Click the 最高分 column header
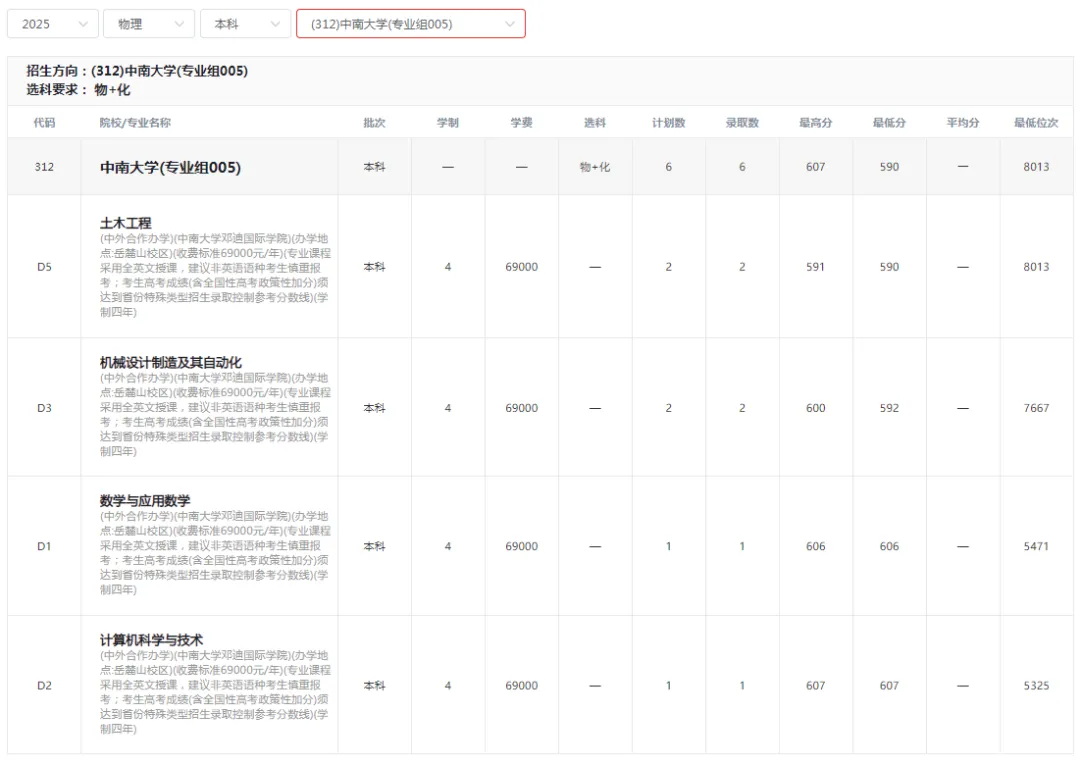The width and height of the screenshot is (1080, 765). coord(816,123)
